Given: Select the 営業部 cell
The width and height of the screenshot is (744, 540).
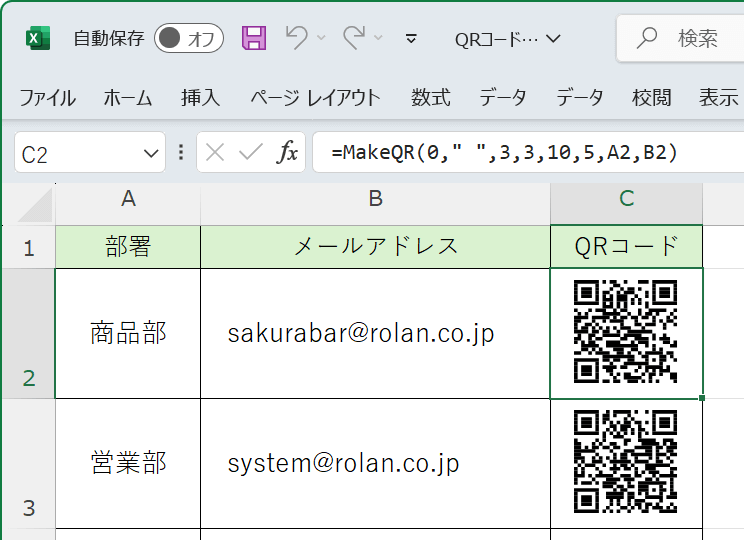Looking at the screenshot, I should tap(128, 463).
